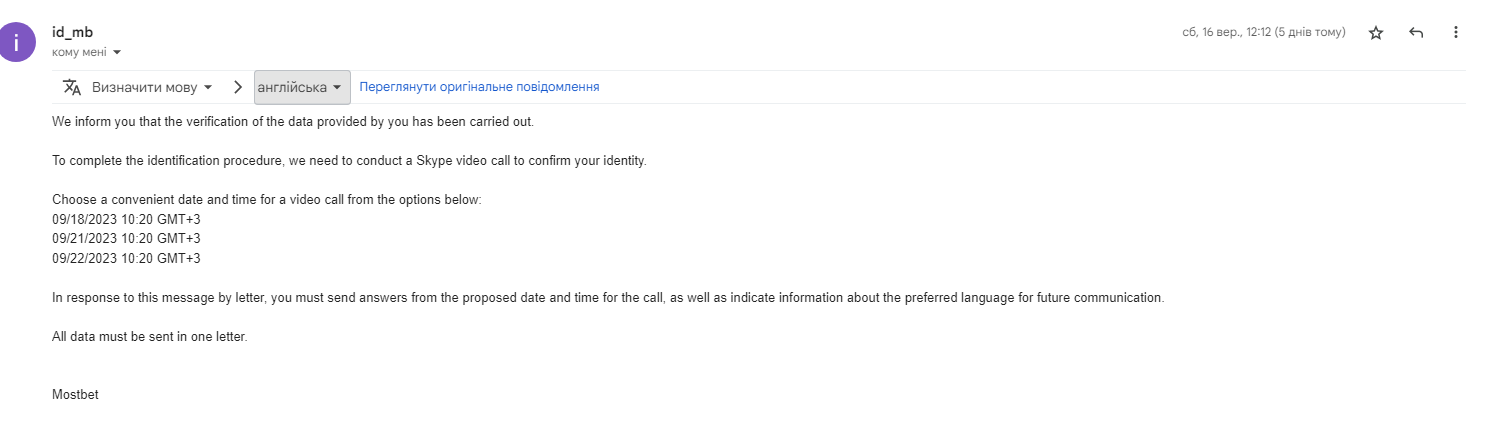Click the 09/21/2023 10:20 date option line

pos(126,239)
